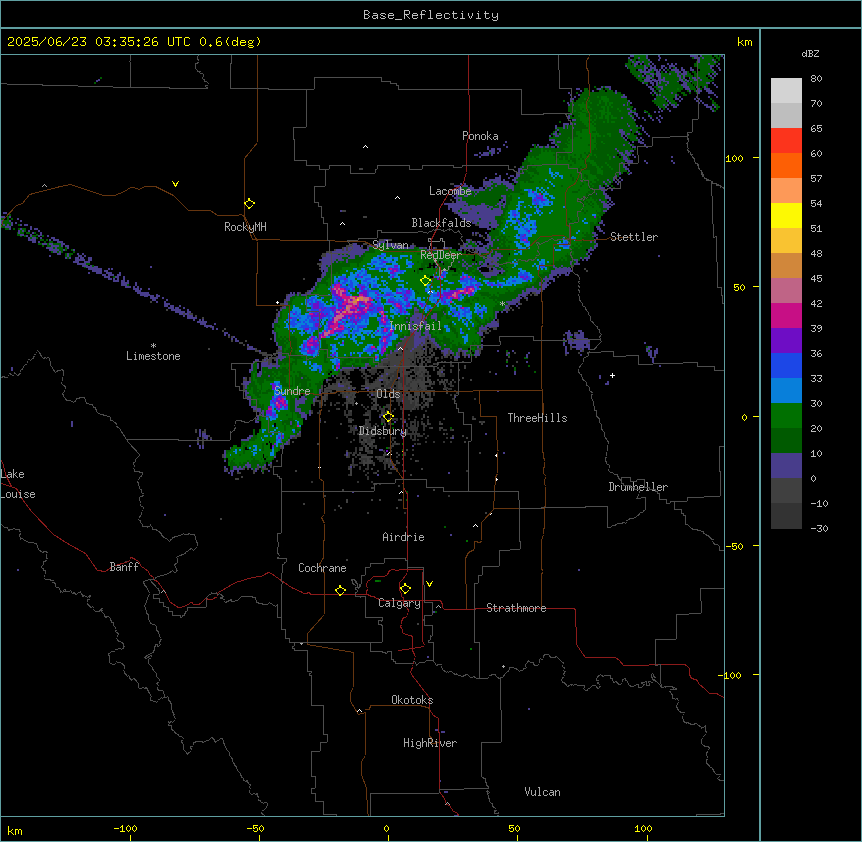Click the Lake Louise label at left edge
Viewport: 862px width, 842px height.
pyautogui.click(x=17, y=484)
